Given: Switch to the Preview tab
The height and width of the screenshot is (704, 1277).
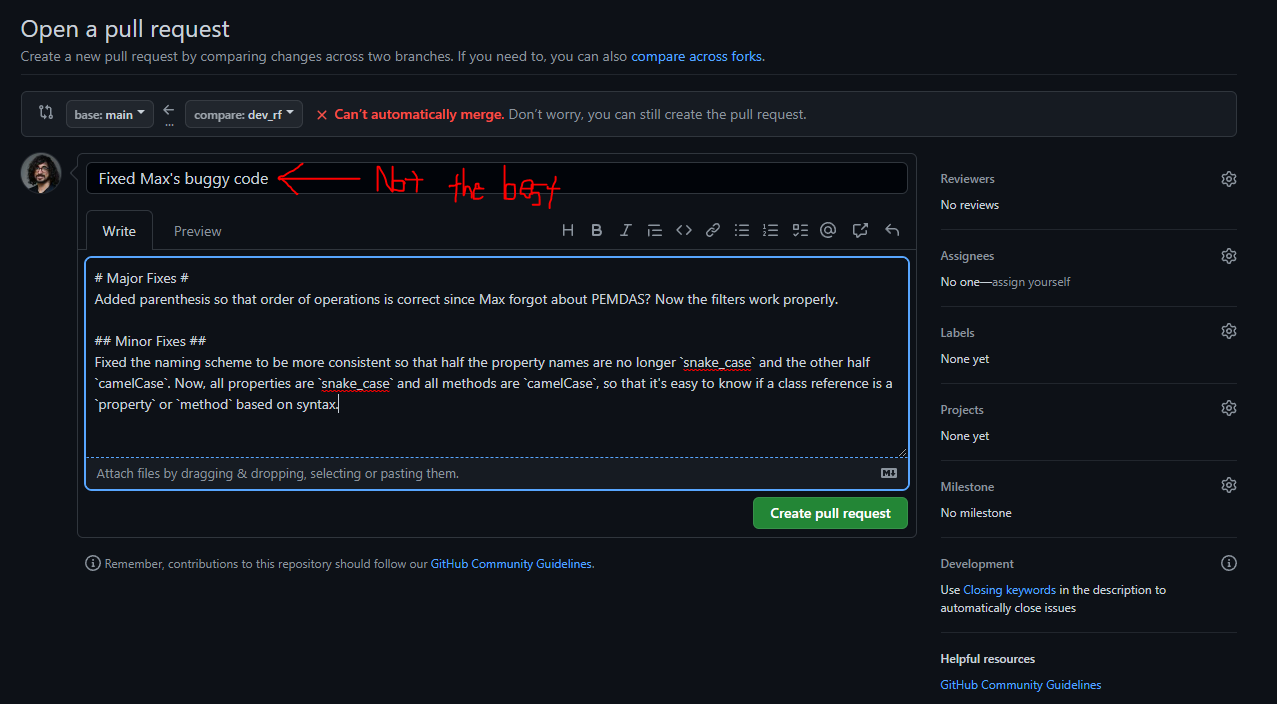Looking at the screenshot, I should tap(197, 231).
